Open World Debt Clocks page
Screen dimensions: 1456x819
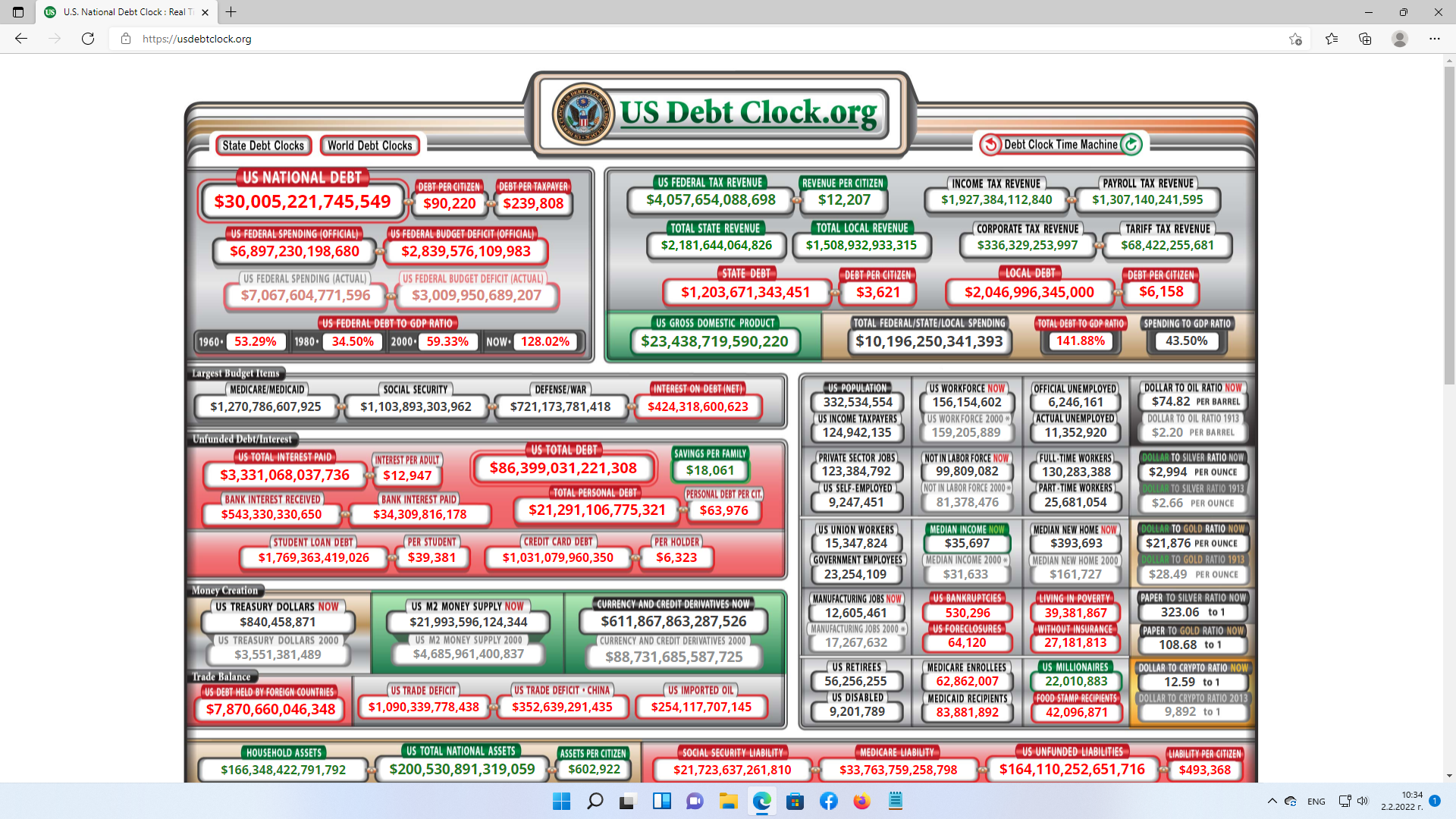(x=370, y=146)
